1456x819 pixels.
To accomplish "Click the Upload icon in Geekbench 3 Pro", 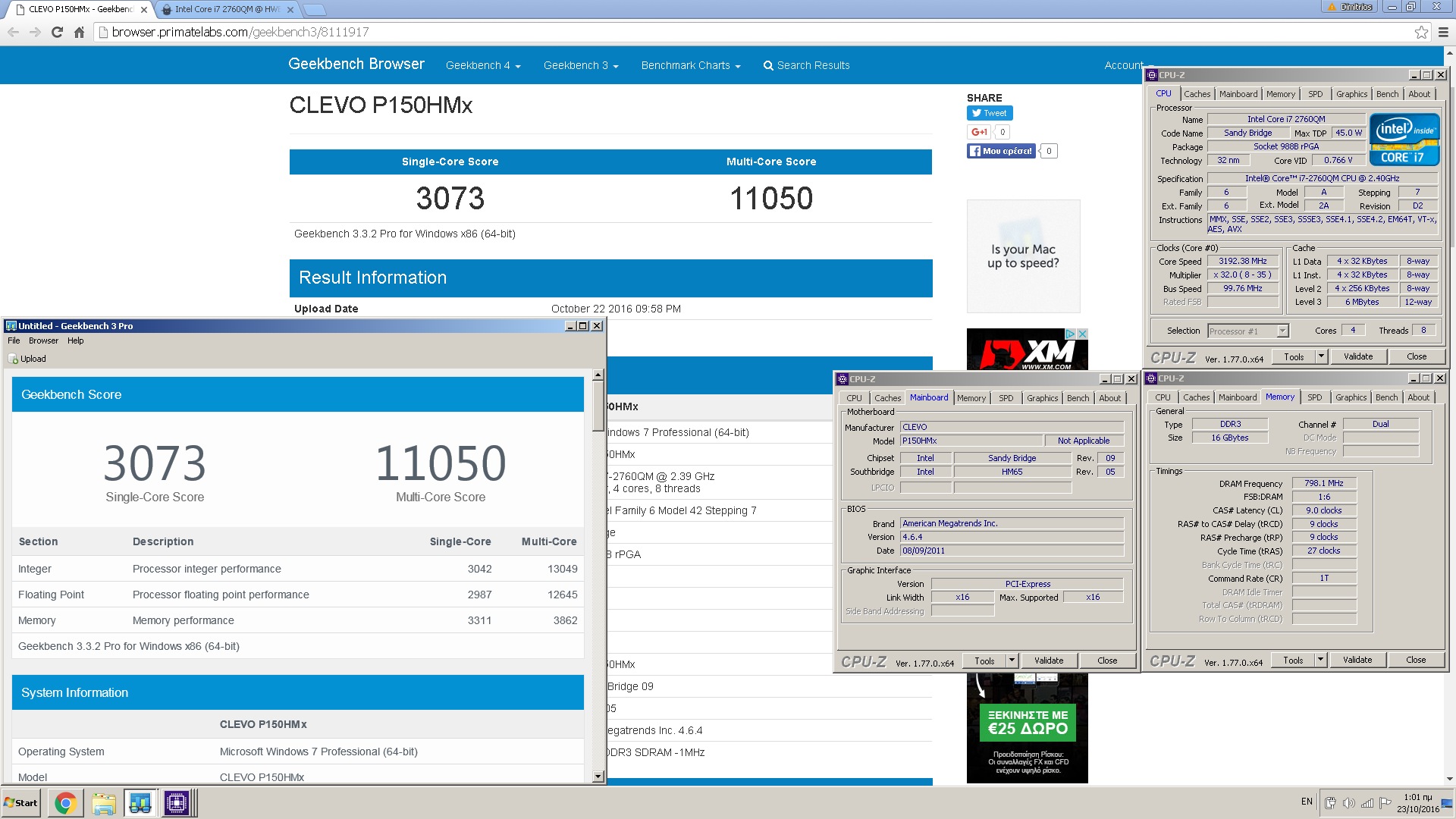I will (x=13, y=359).
